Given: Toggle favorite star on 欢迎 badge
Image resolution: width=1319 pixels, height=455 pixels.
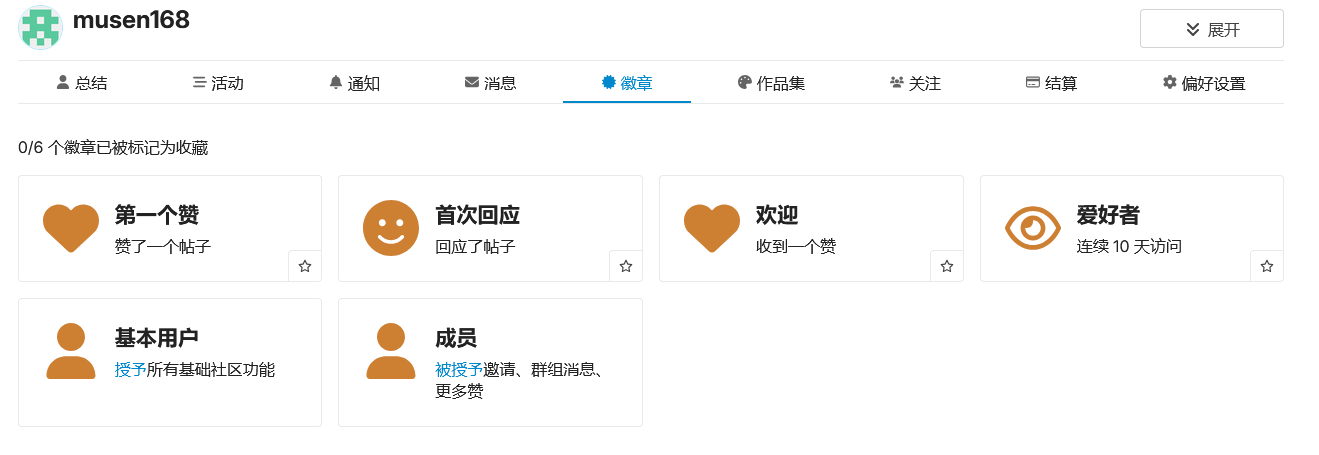Looking at the screenshot, I should (x=947, y=266).
